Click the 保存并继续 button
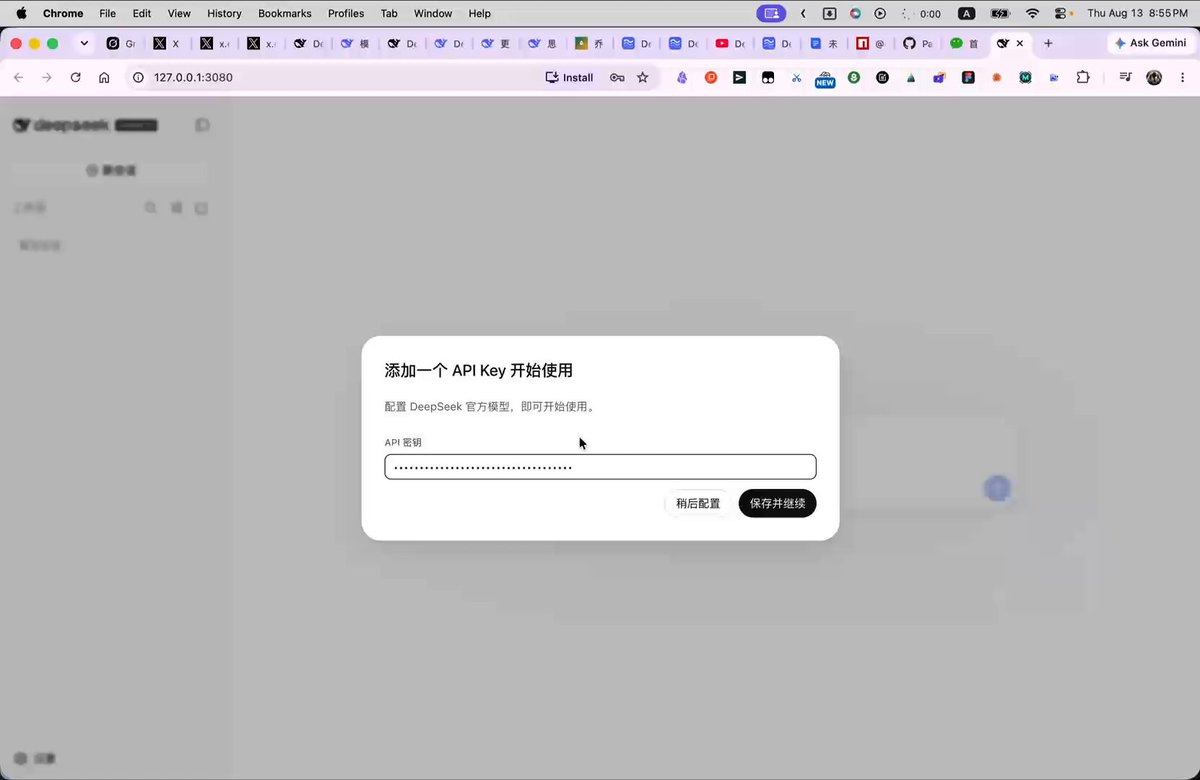 click(x=777, y=503)
